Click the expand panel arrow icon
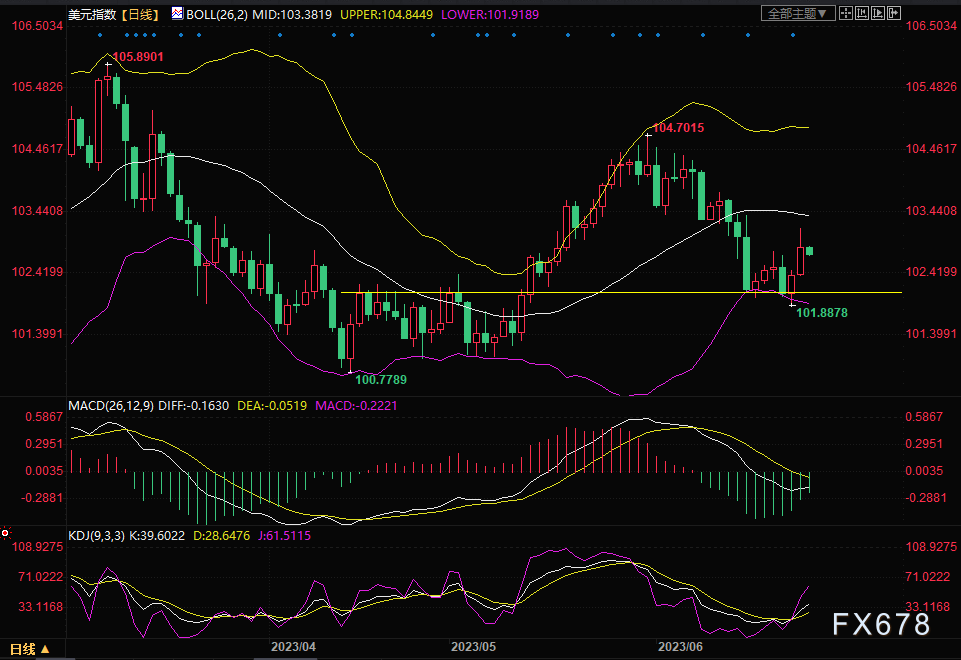Screen dimensions: 961x660 tap(894, 13)
